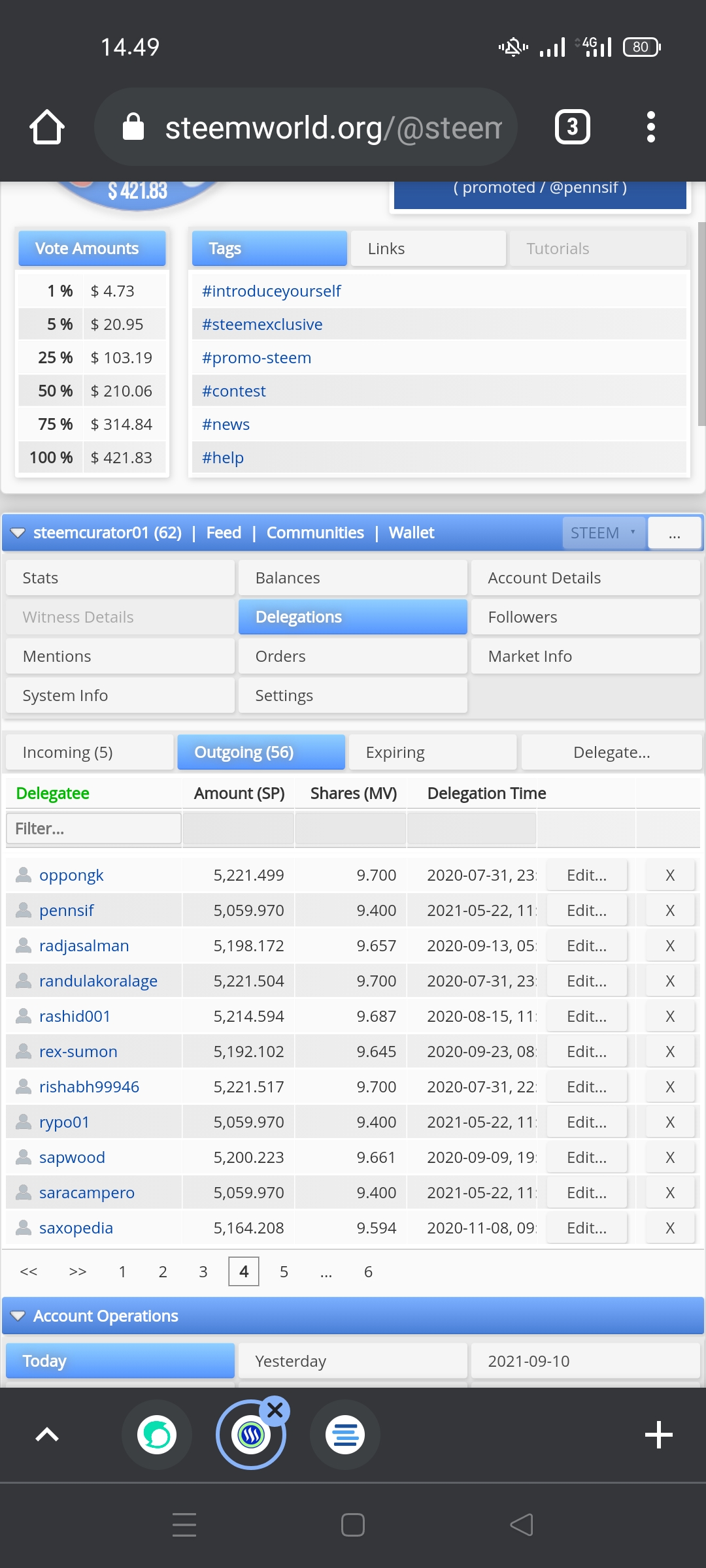
Task: Go to next pages with >> control
Action: point(78,1271)
